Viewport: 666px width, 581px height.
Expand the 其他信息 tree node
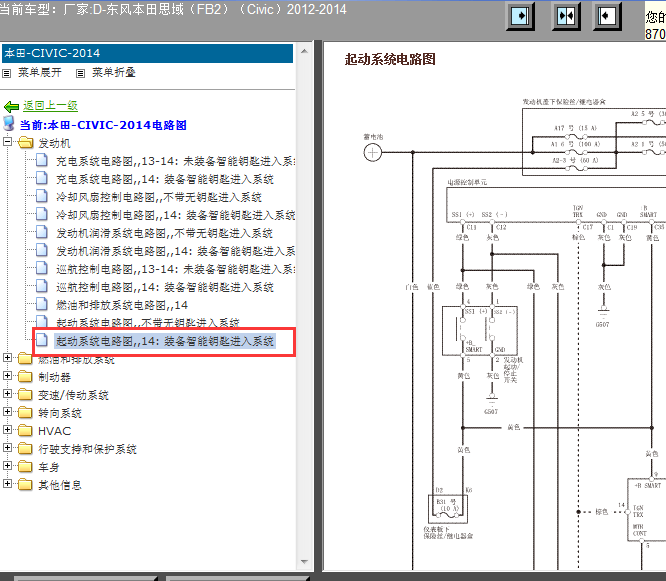[7, 483]
